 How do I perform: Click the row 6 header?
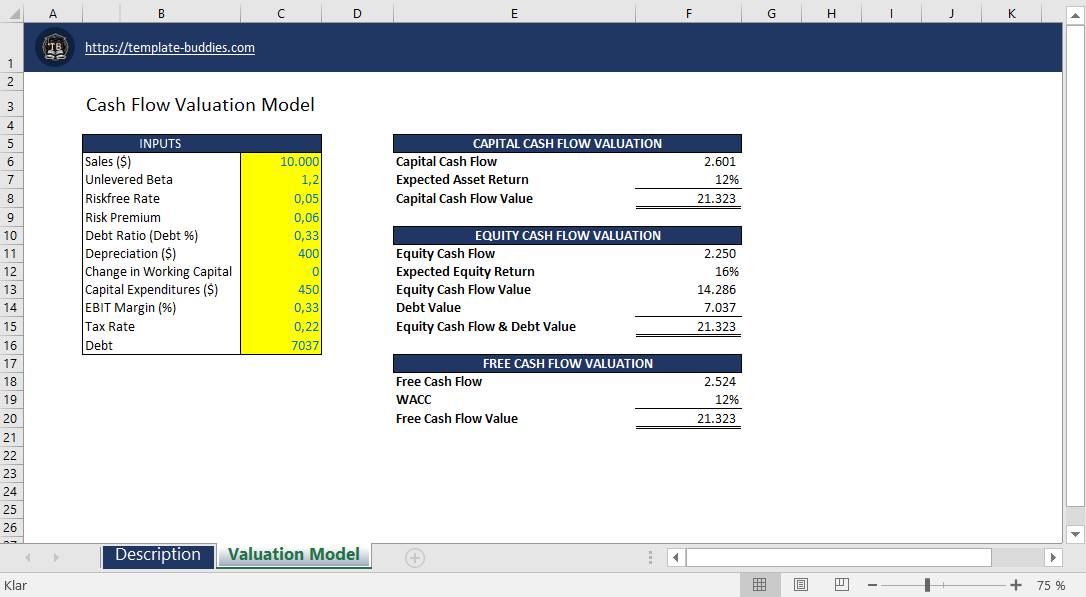click(x=11, y=161)
